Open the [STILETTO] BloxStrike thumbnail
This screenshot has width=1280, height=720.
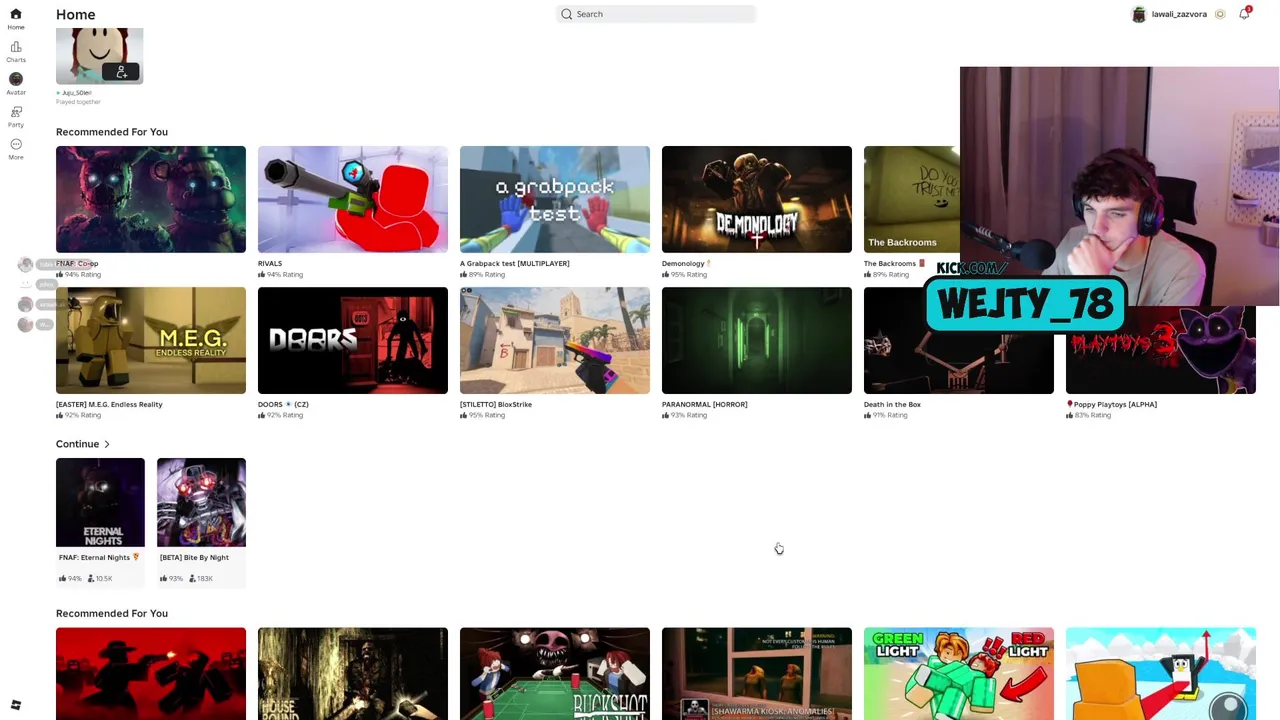pyautogui.click(x=555, y=340)
